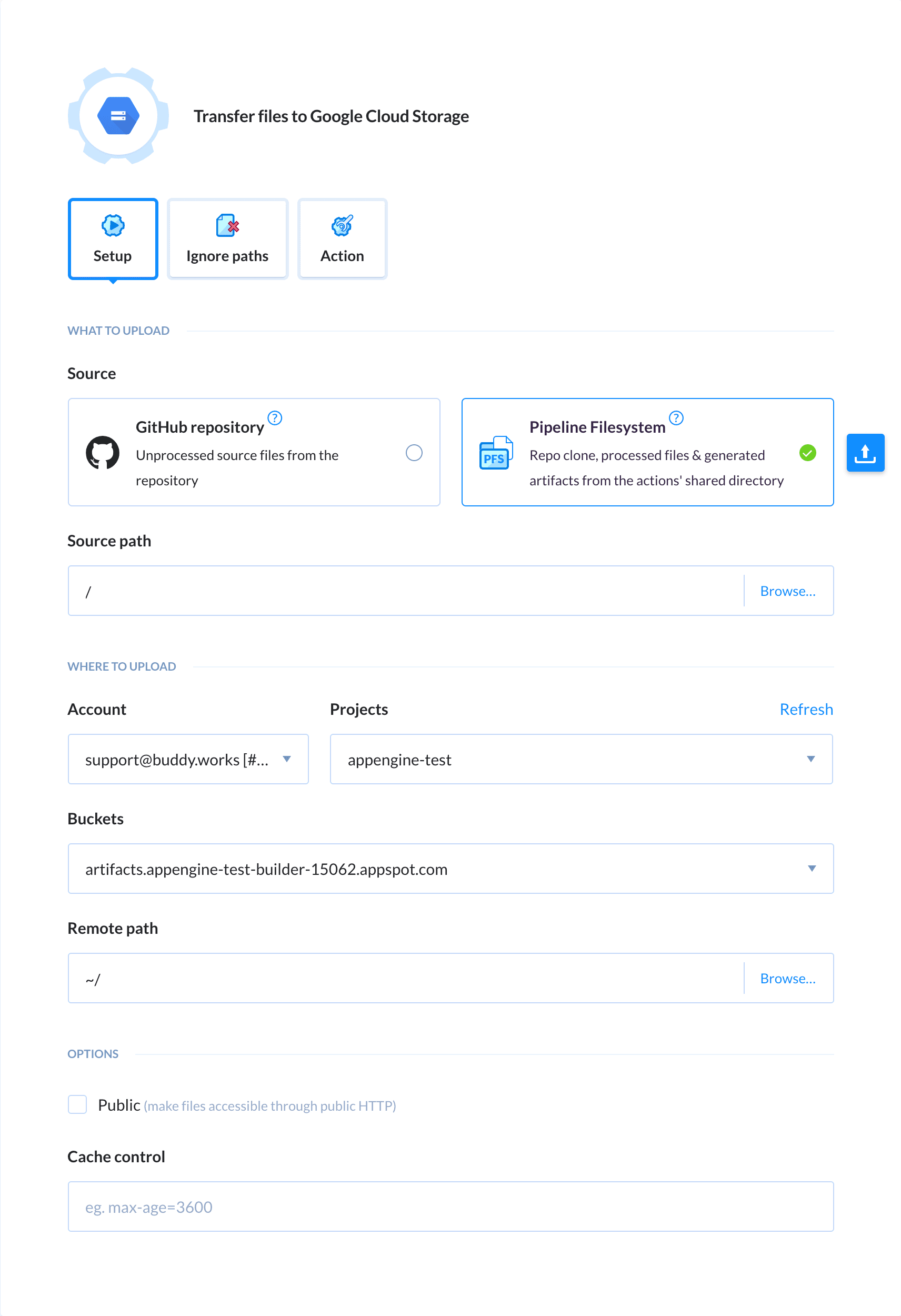The width and height of the screenshot is (901, 1316).
Task: Select the GitHub repository source option
Action: pos(415,453)
